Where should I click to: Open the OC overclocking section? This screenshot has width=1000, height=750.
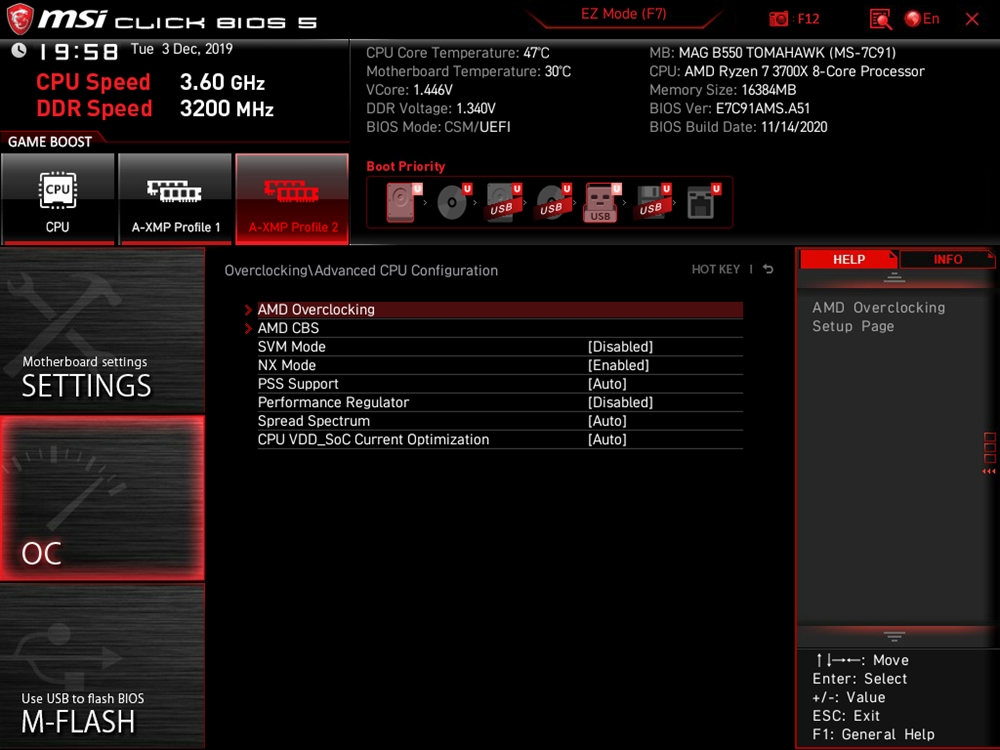(x=103, y=498)
